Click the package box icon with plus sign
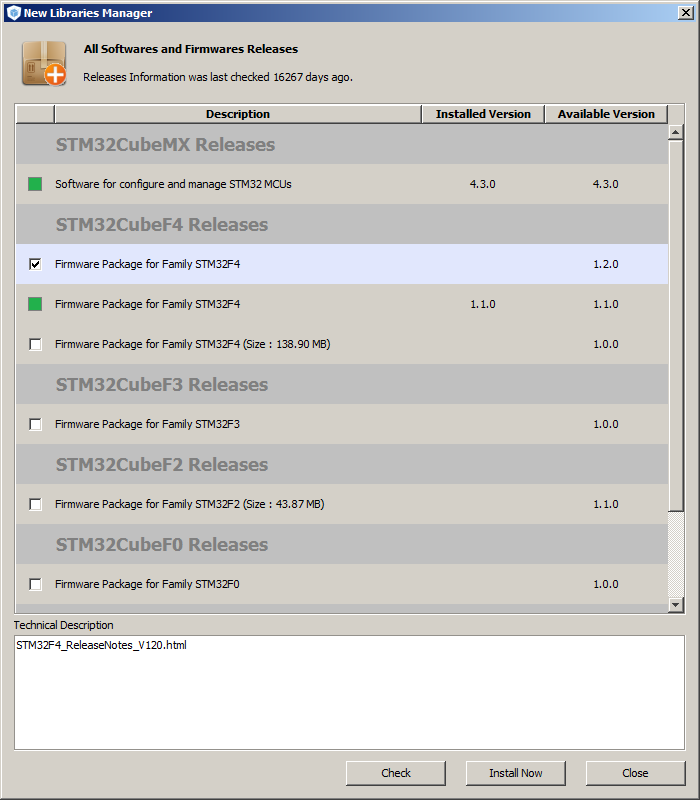Viewport: 700px width, 800px height. 43,62
